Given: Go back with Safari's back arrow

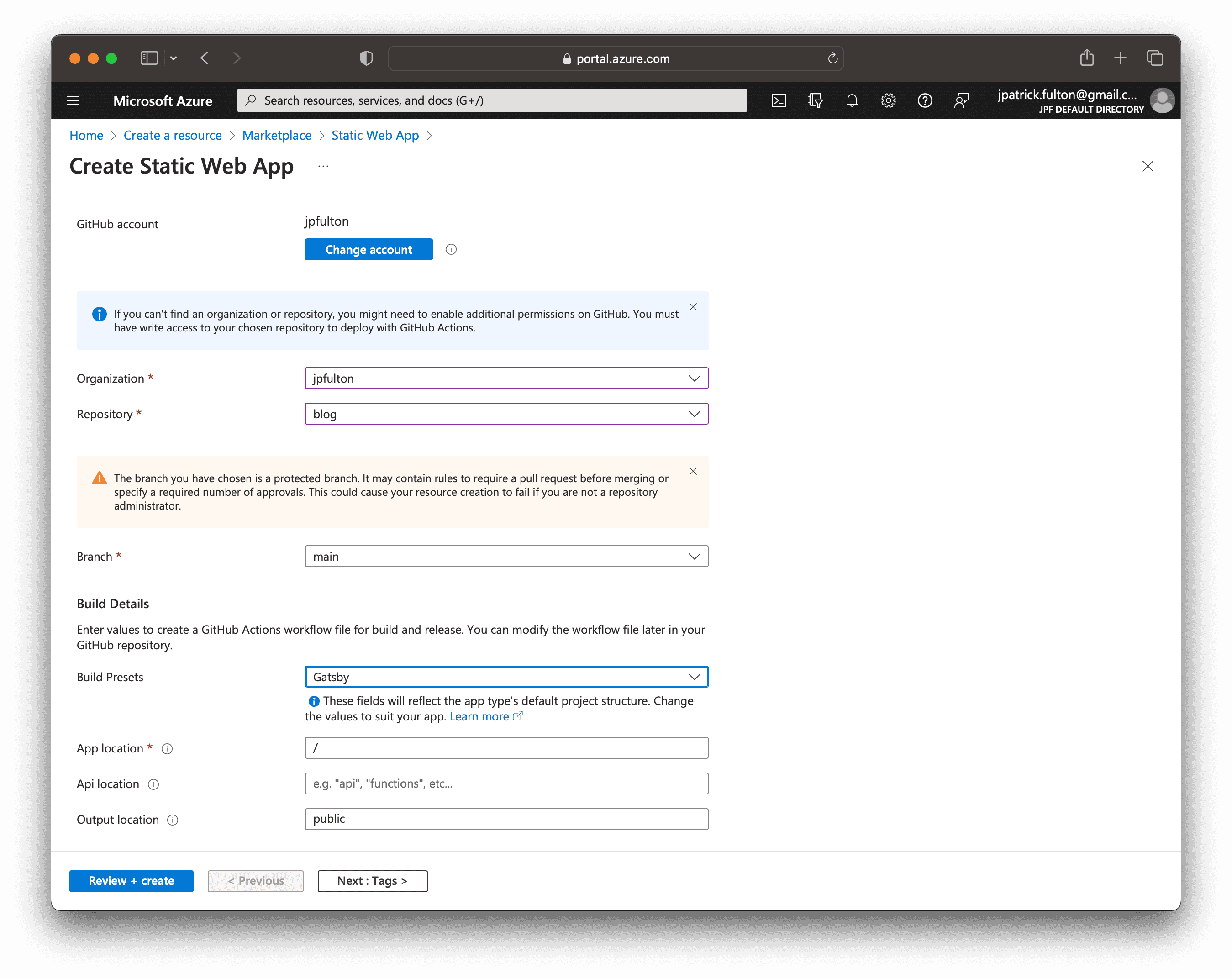Looking at the screenshot, I should (205, 58).
